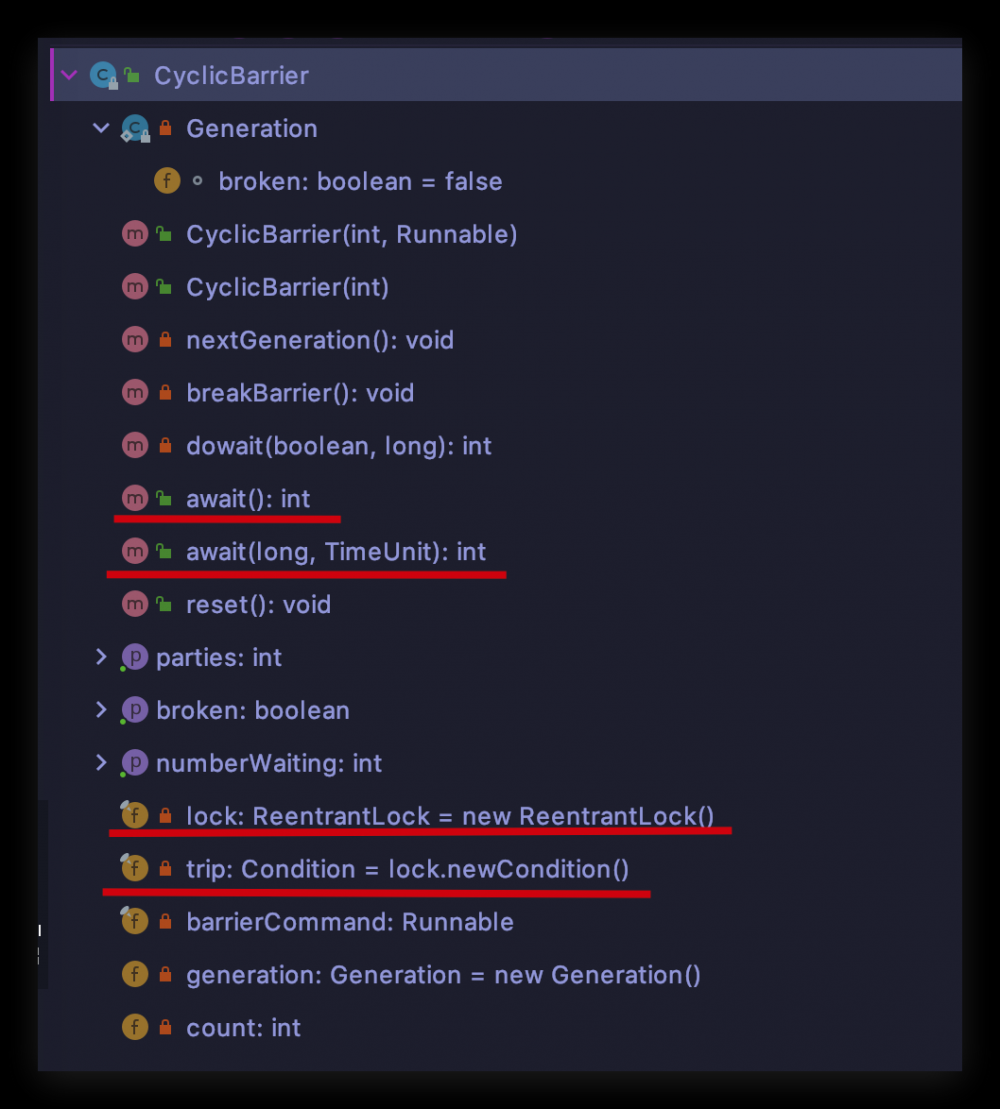Expand the parties property node
This screenshot has height=1109, width=1000.
[100, 657]
